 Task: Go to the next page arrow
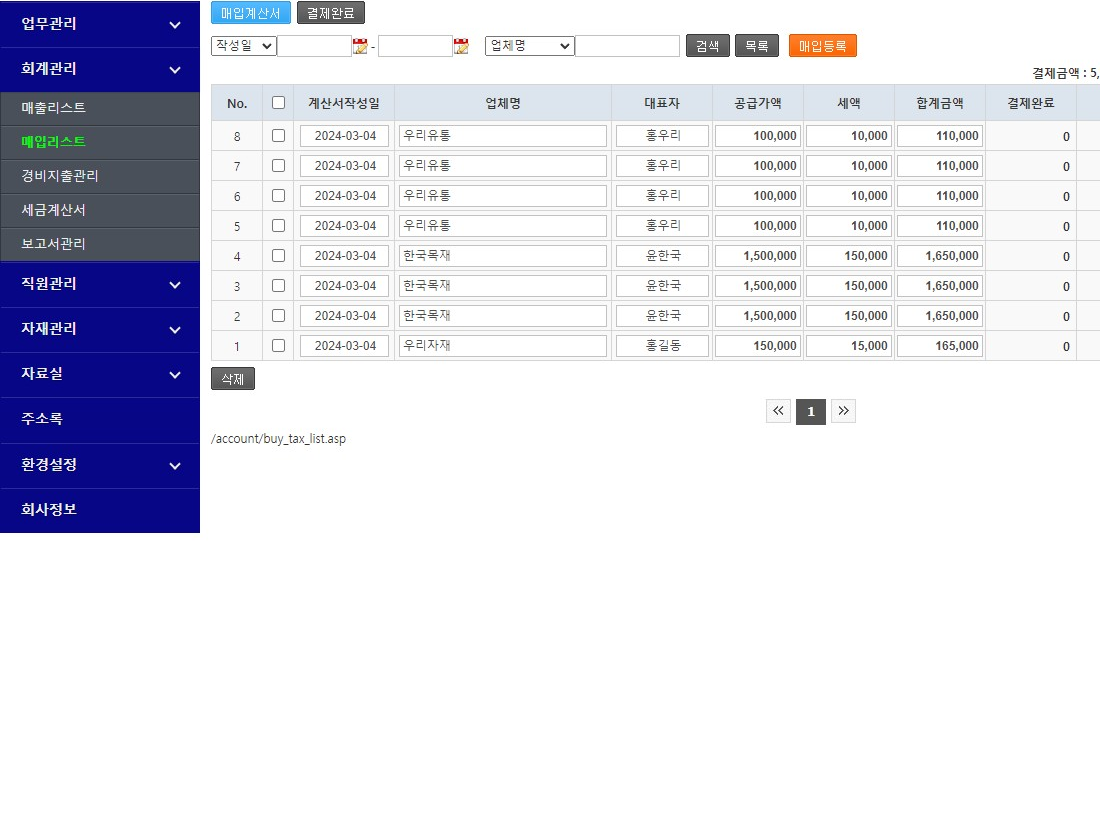843,411
